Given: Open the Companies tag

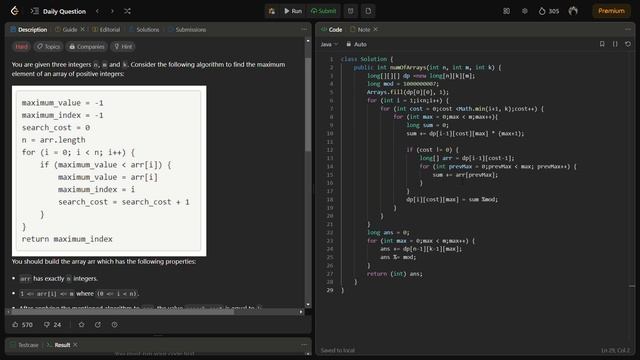Looking at the screenshot, I should point(87,47).
